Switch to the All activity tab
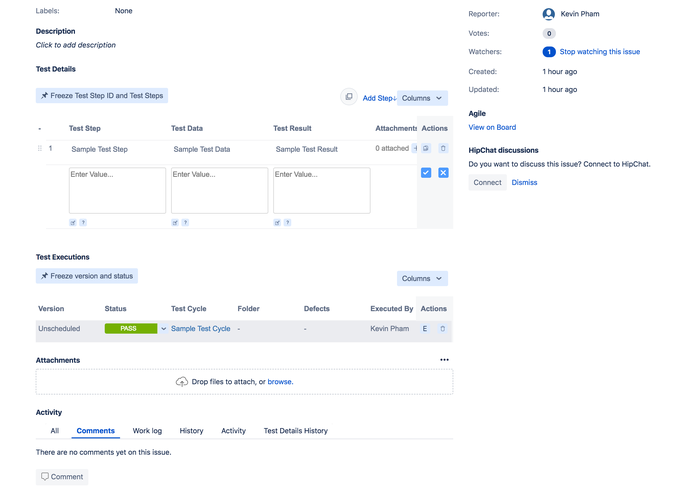 pyautogui.click(x=54, y=431)
